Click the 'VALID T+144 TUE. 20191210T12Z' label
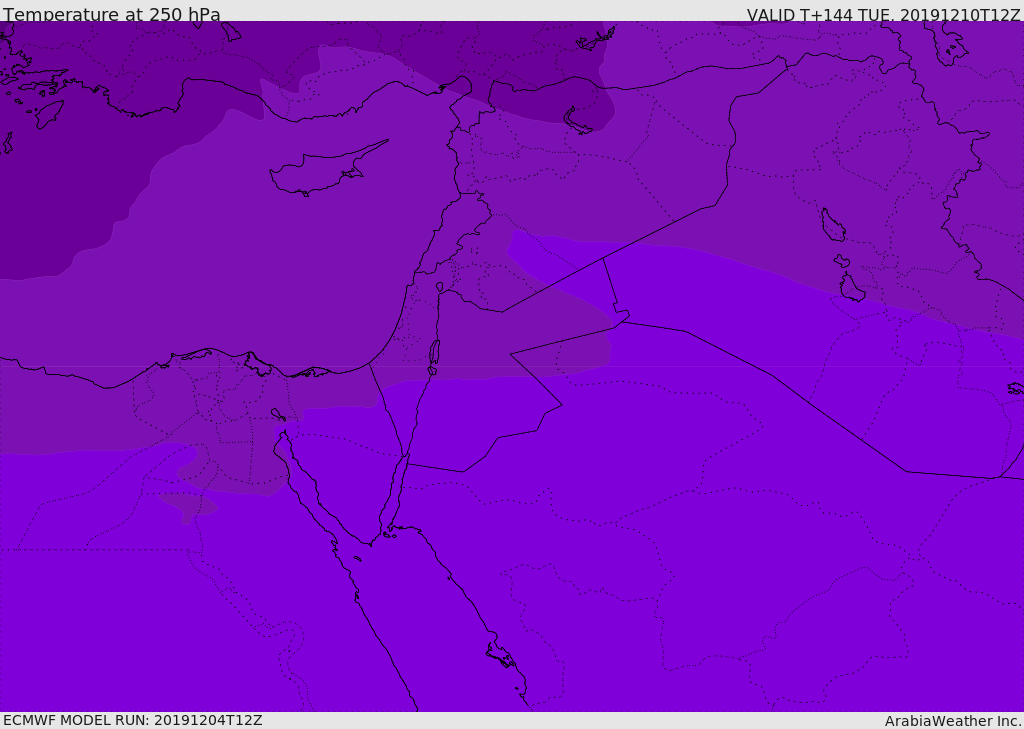 tap(883, 15)
